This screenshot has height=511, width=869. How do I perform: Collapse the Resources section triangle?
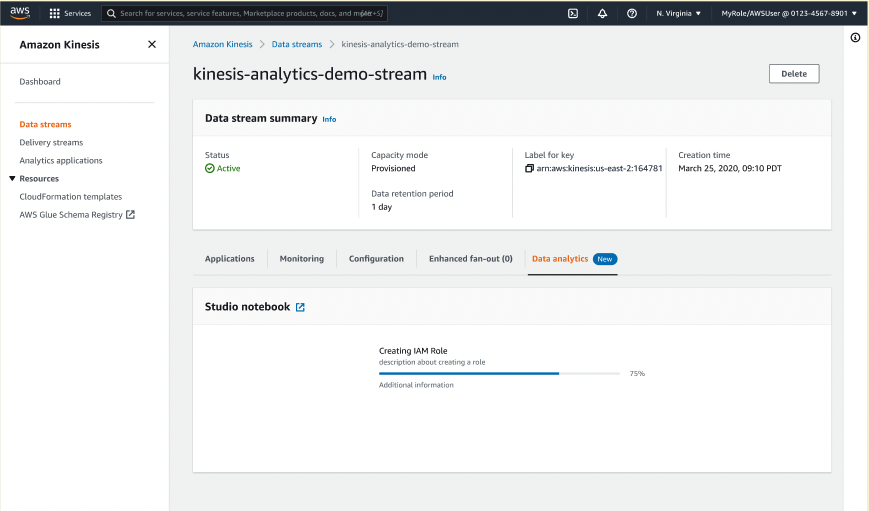pos(12,178)
